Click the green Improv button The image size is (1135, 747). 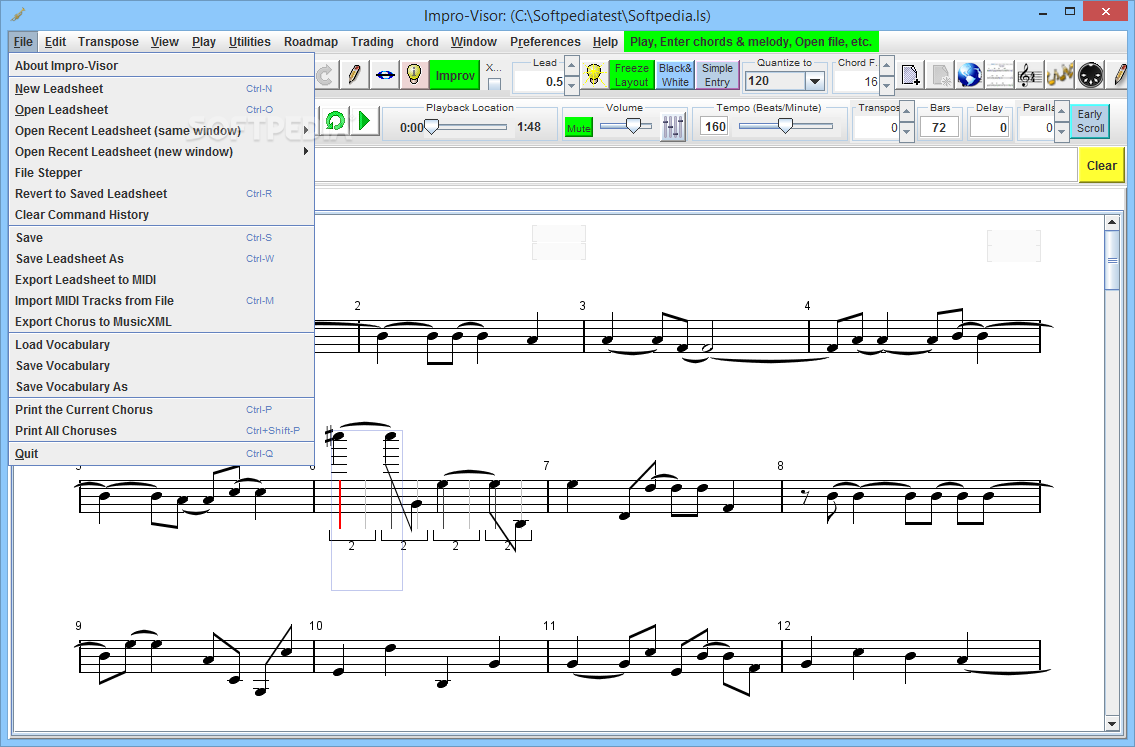(x=455, y=75)
